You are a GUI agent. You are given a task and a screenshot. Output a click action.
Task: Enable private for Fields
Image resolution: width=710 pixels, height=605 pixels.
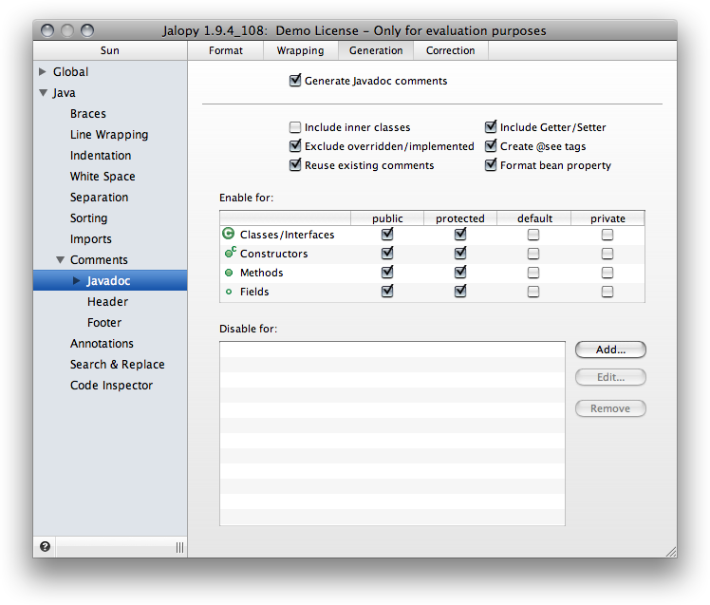(607, 292)
